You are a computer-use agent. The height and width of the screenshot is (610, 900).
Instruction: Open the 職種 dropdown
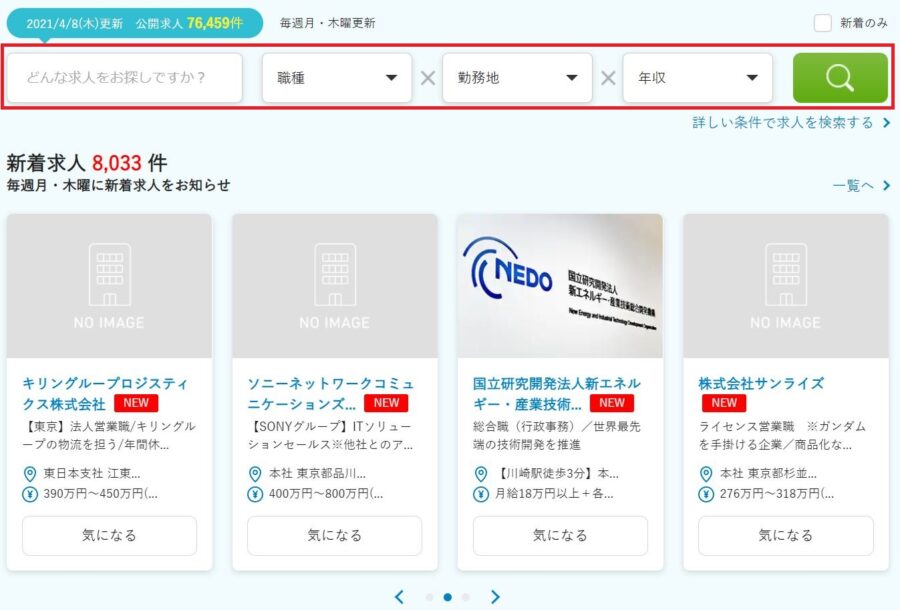click(x=337, y=77)
